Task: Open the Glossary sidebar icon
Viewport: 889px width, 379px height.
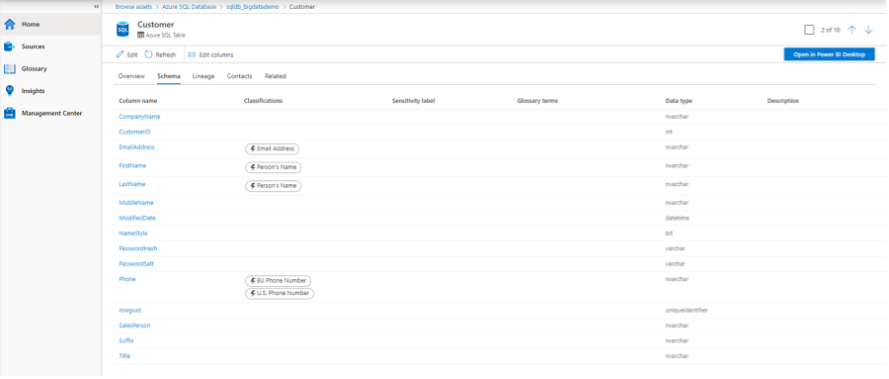Action: 10,69
